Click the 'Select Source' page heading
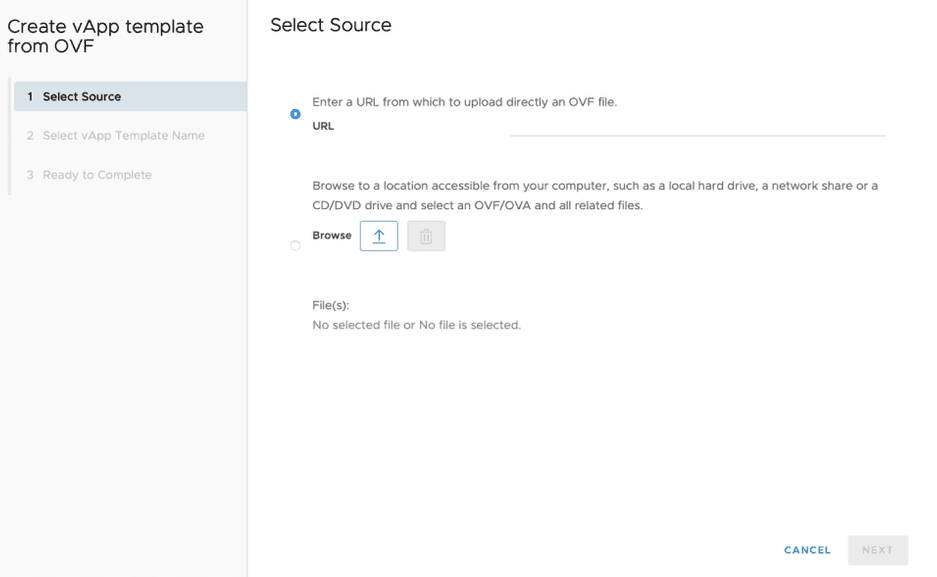The height and width of the screenshot is (577, 937). (x=330, y=25)
